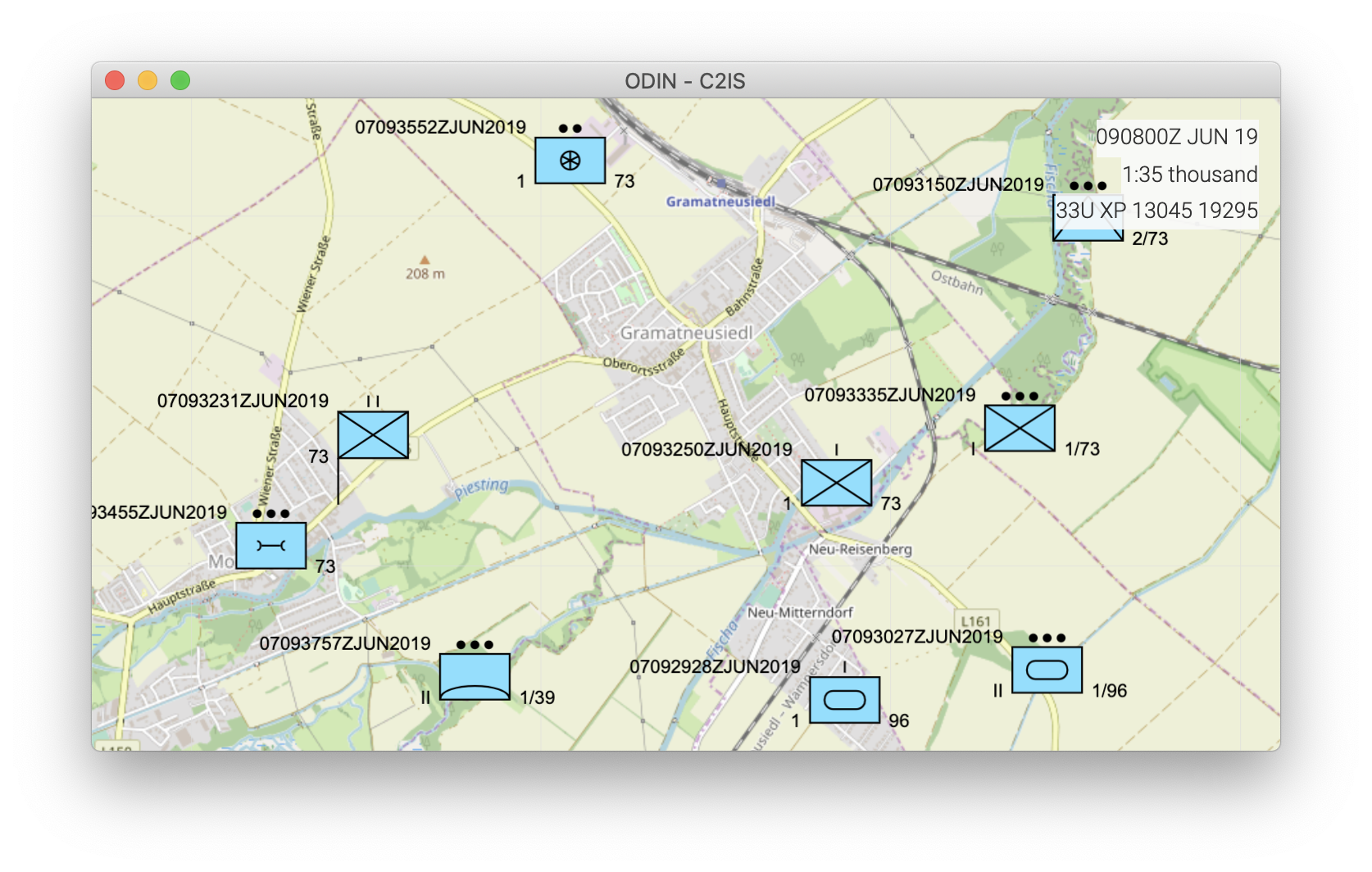1372x872 pixels.
Task: Select the bridge engineer platoon symbol near Hauptstraße
Action: click(x=270, y=545)
